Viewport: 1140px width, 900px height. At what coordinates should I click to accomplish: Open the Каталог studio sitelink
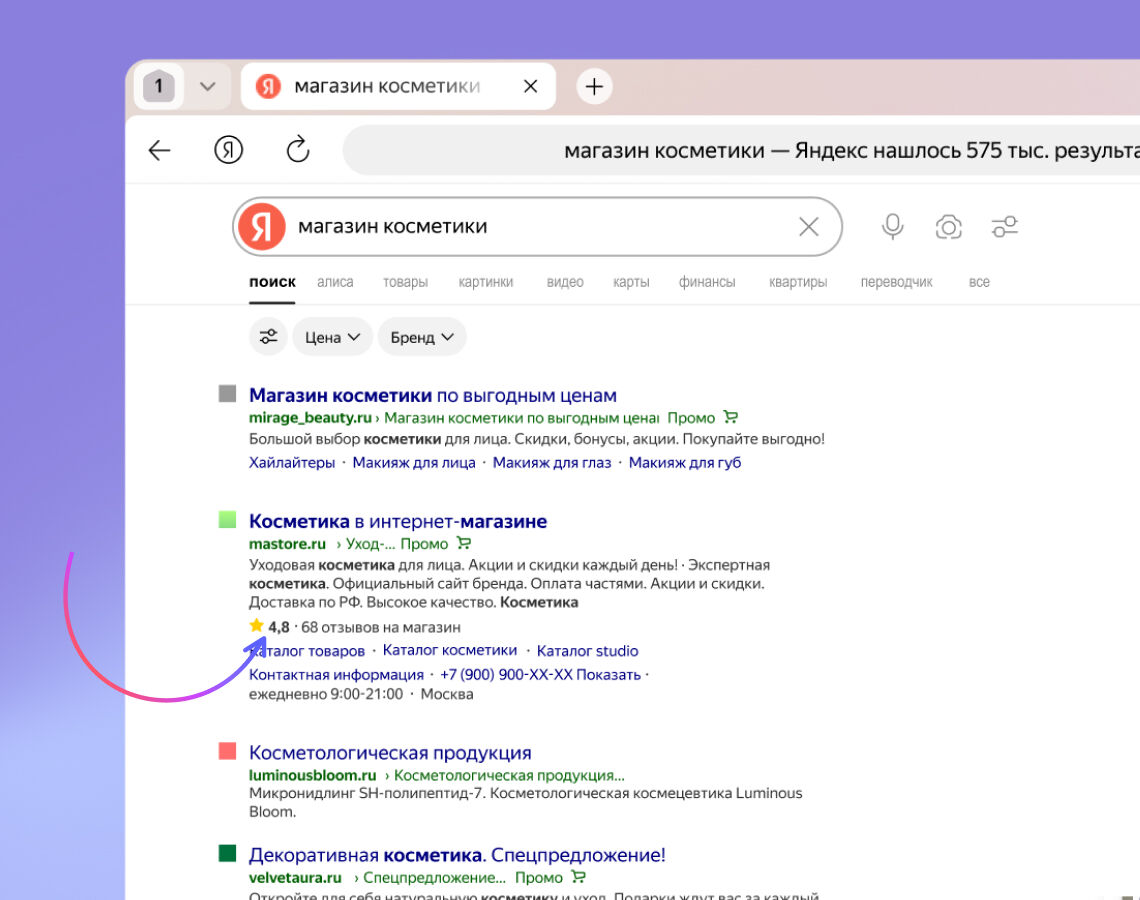point(587,651)
